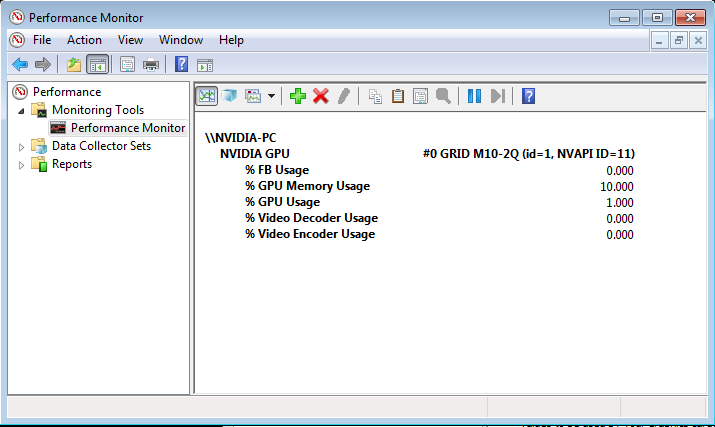Image resolution: width=715 pixels, height=427 pixels.
Task: Click the green Add counter plus icon
Action: tap(298, 96)
